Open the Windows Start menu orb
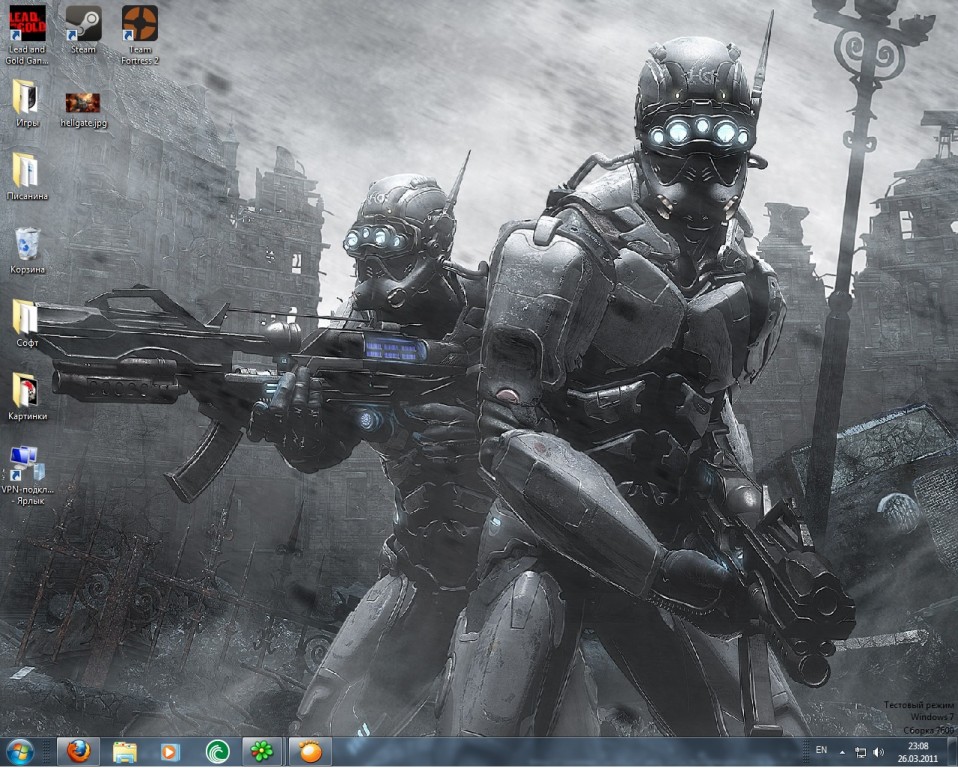Screen dimensions: 958x768 (x=20, y=752)
